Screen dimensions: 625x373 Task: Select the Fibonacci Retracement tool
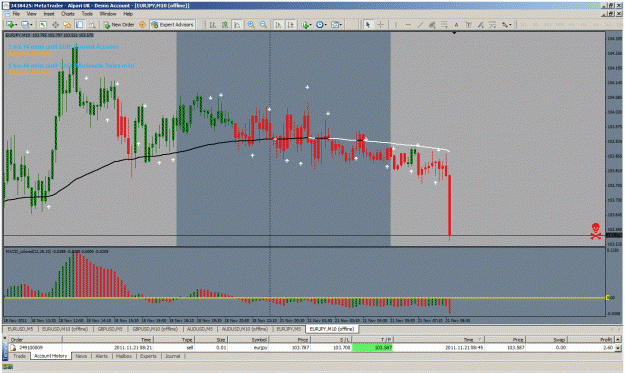point(444,25)
